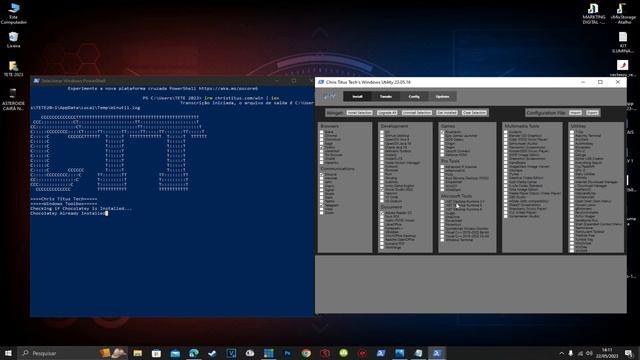Uncheck Adobe Reader DC under Document
The image size is (640, 360).
382,213
